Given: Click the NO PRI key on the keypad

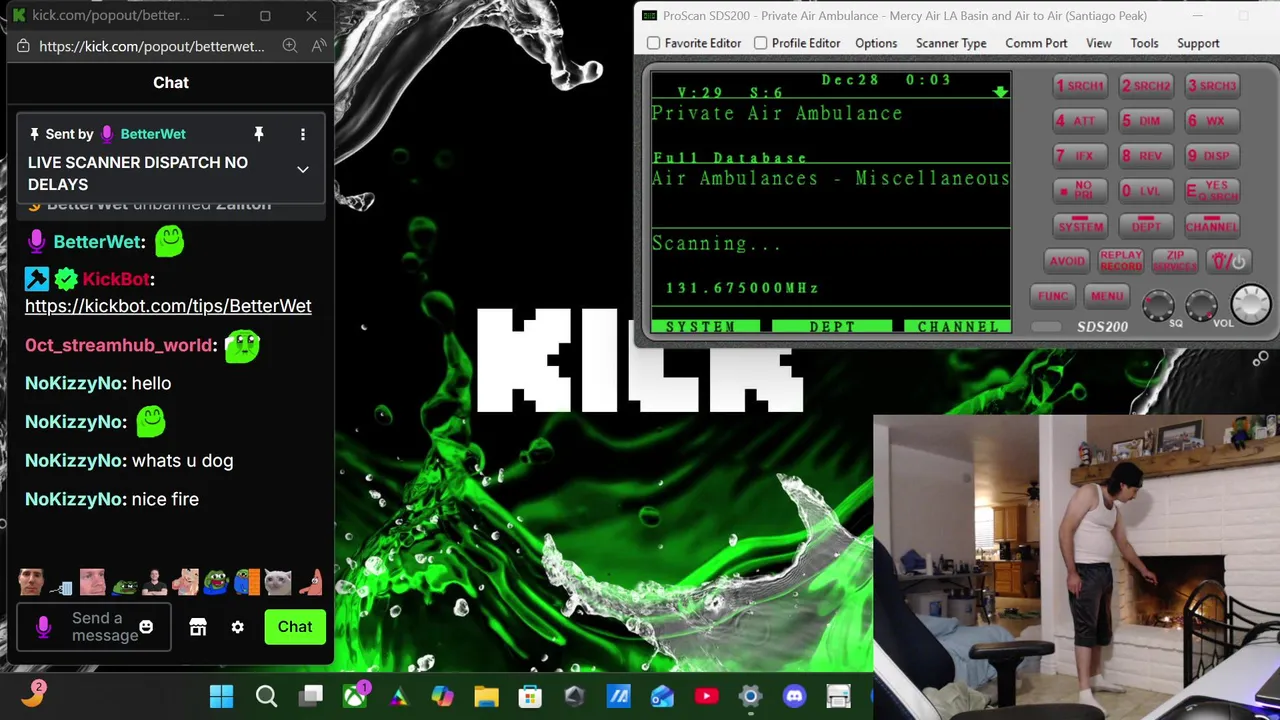Looking at the screenshot, I should click(x=1080, y=191).
